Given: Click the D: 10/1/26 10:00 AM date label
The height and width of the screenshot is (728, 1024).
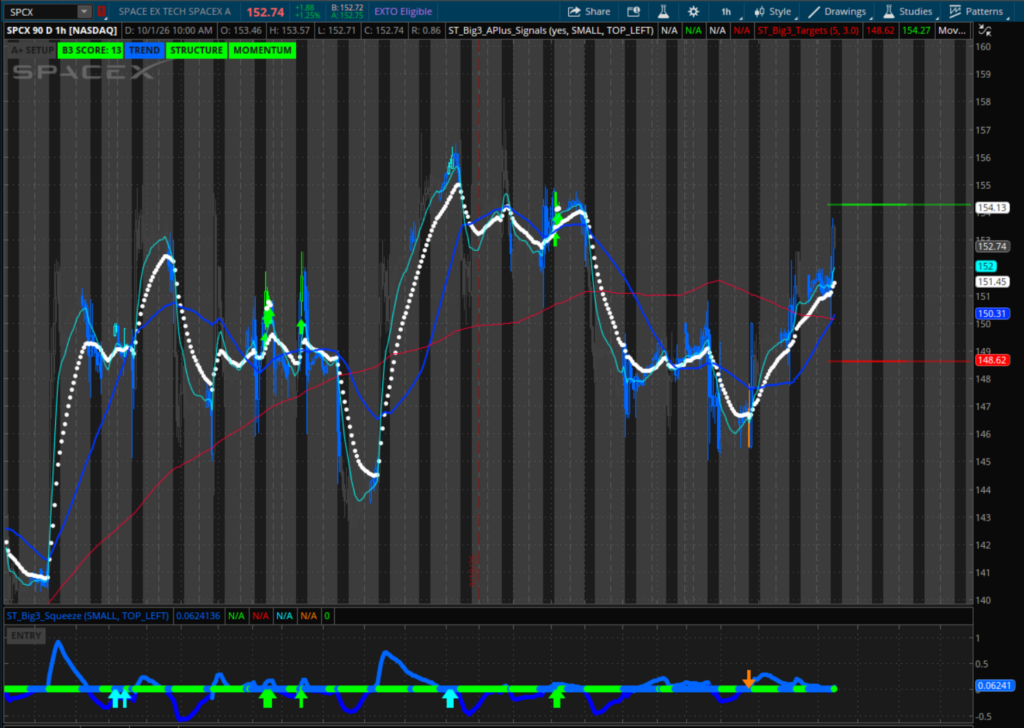Looking at the screenshot, I should click(168, 30).
